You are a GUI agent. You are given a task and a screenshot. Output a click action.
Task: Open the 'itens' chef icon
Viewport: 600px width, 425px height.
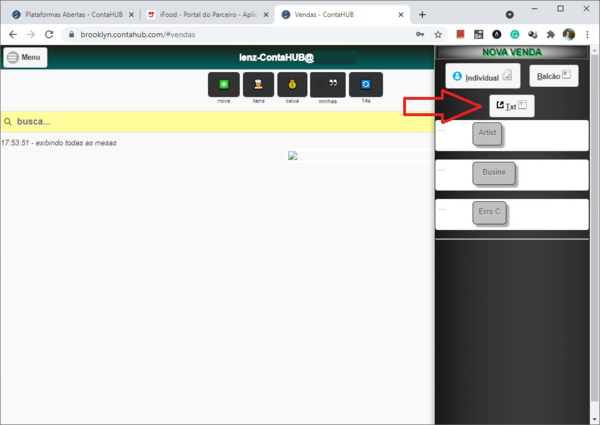tap(258, 85)
